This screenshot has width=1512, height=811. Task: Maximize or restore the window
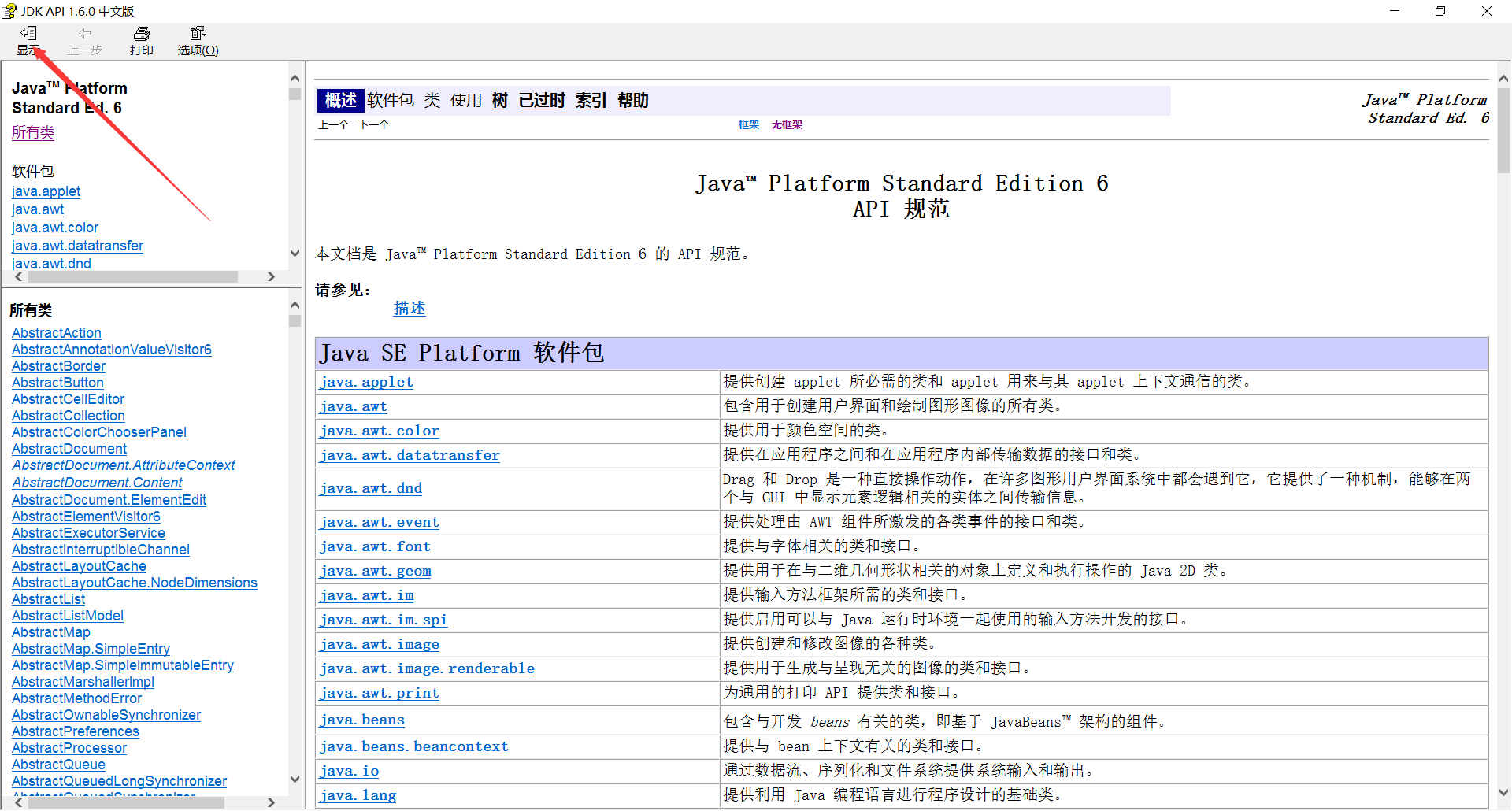(1440, 11)
